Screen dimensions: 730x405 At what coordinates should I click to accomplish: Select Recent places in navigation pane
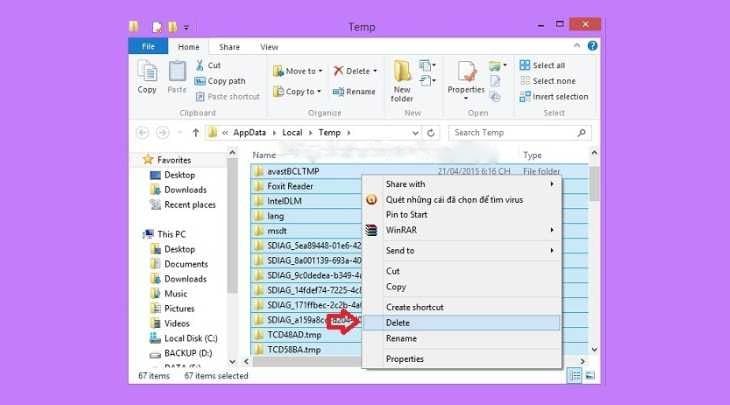click(189, 205)
